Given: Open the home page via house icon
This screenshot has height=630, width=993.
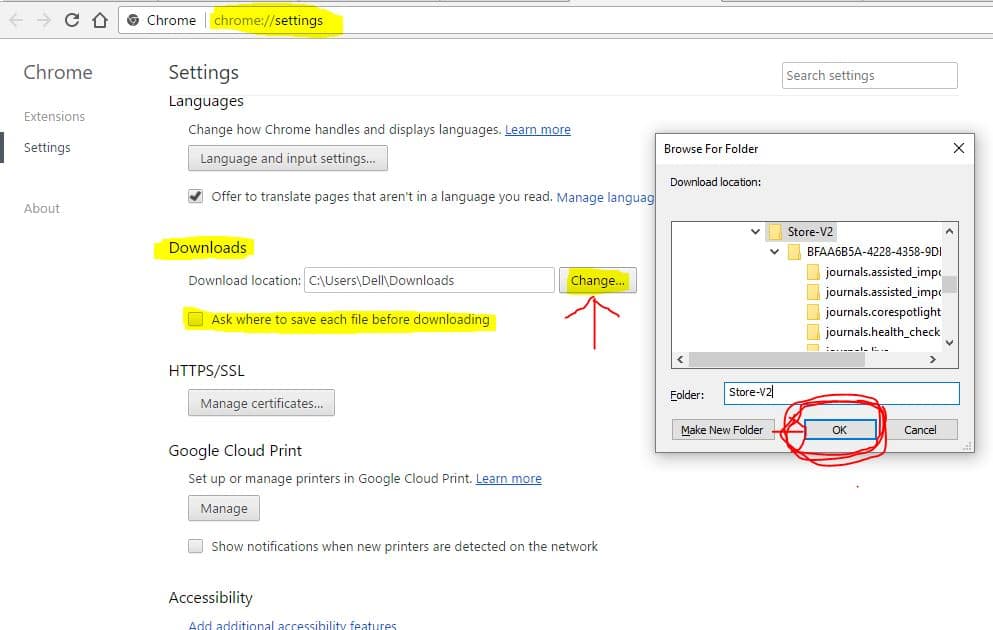Looking at the screenshot, I should 99,20.
